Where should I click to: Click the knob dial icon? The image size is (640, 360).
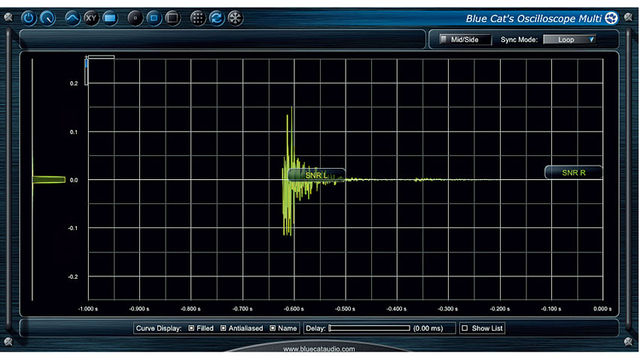click(x=48, y=18)
